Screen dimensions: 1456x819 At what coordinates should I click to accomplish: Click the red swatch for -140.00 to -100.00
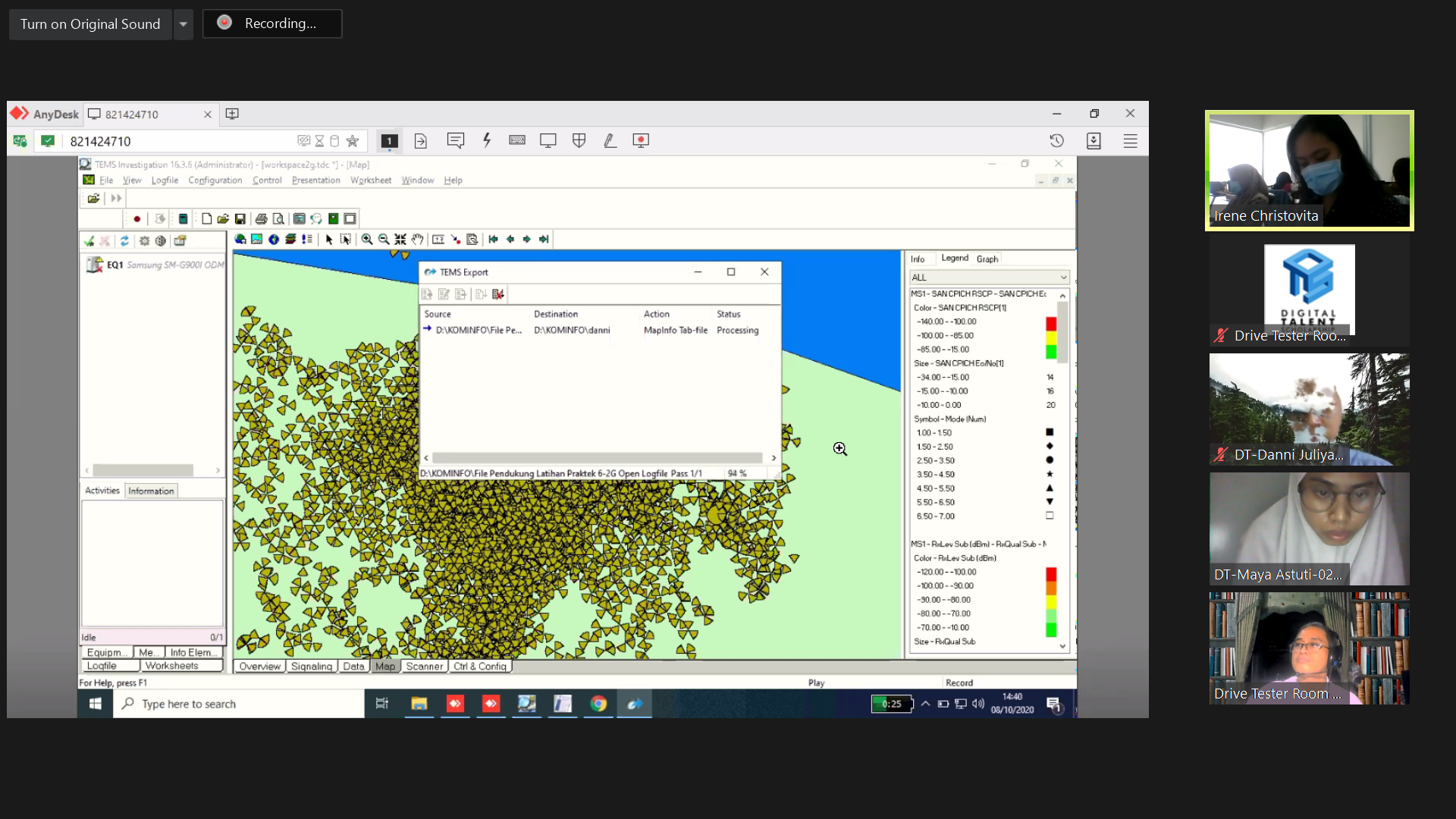click(x=1050, y=322)
